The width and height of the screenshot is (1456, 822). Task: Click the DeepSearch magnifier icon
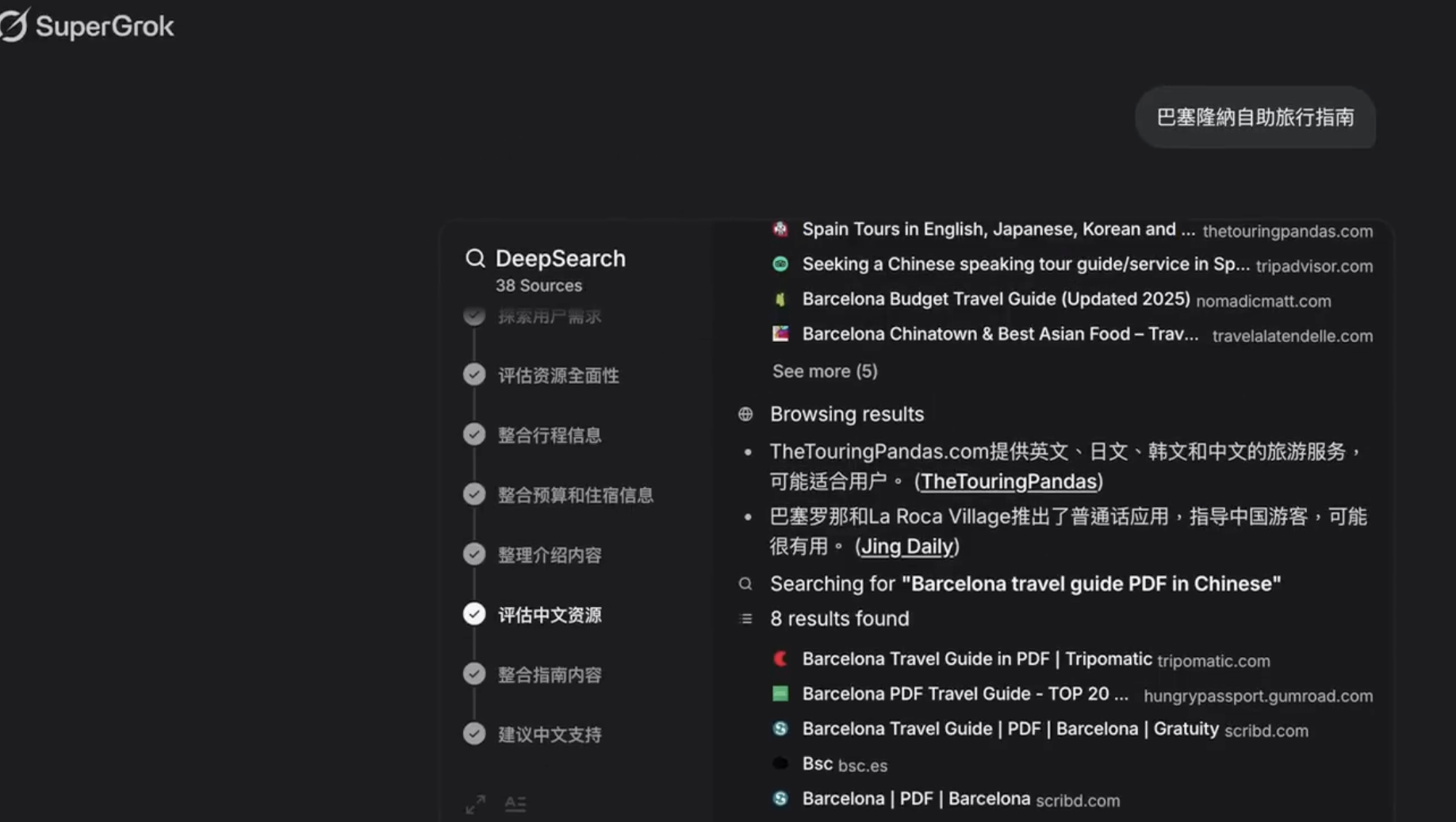tap(475, 258)
